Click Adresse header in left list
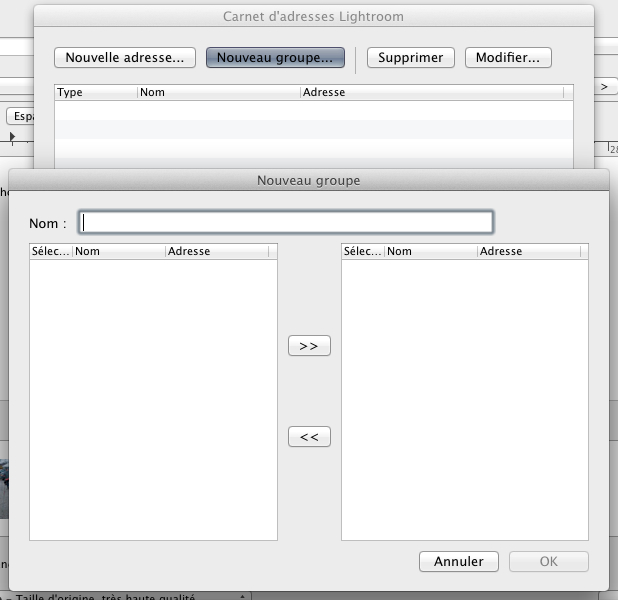This screenshot has width=618, height=600. pyautogui.click(x=217, y=251)
